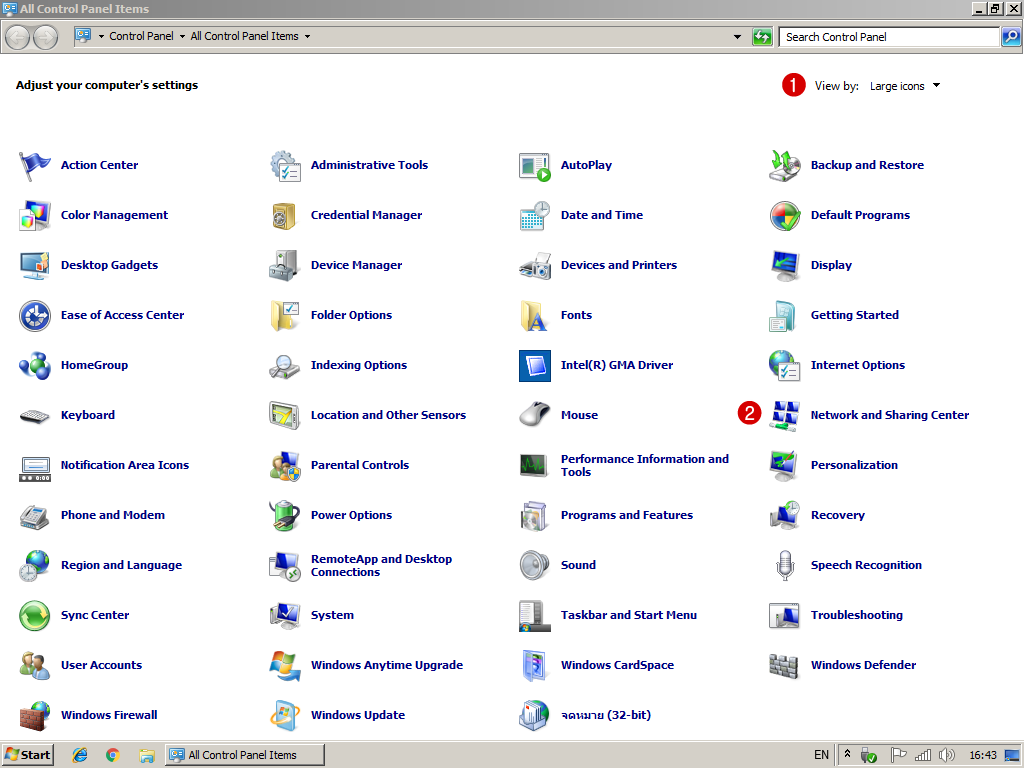Click the Speech Recognition microphone icon
Image resolution: width=1024 pixels, height=768 pixels.
click(785, 566)
